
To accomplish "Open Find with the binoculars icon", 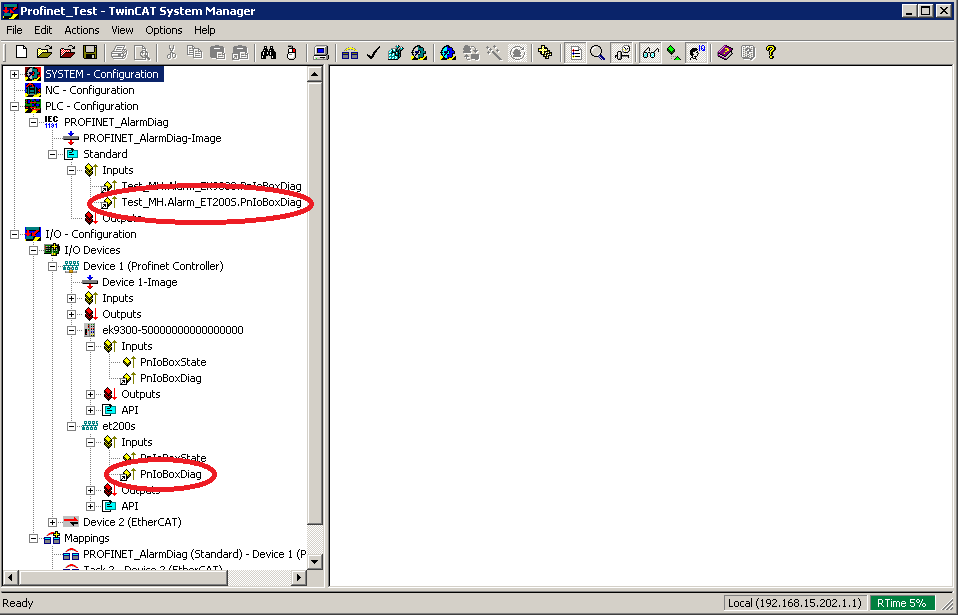I will point(268,53).
